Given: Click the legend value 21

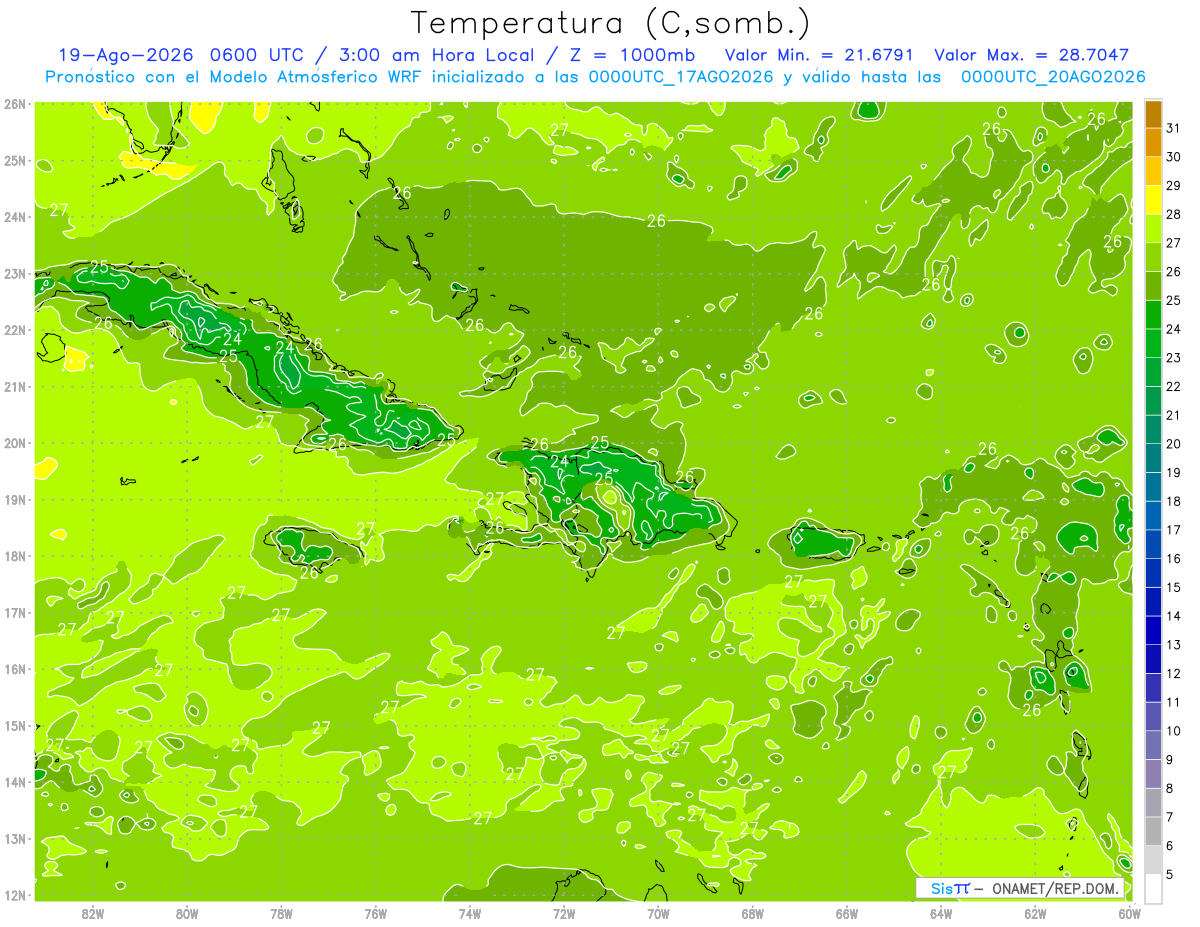Looking at the screenshot, I should (x=1174, y=415).
